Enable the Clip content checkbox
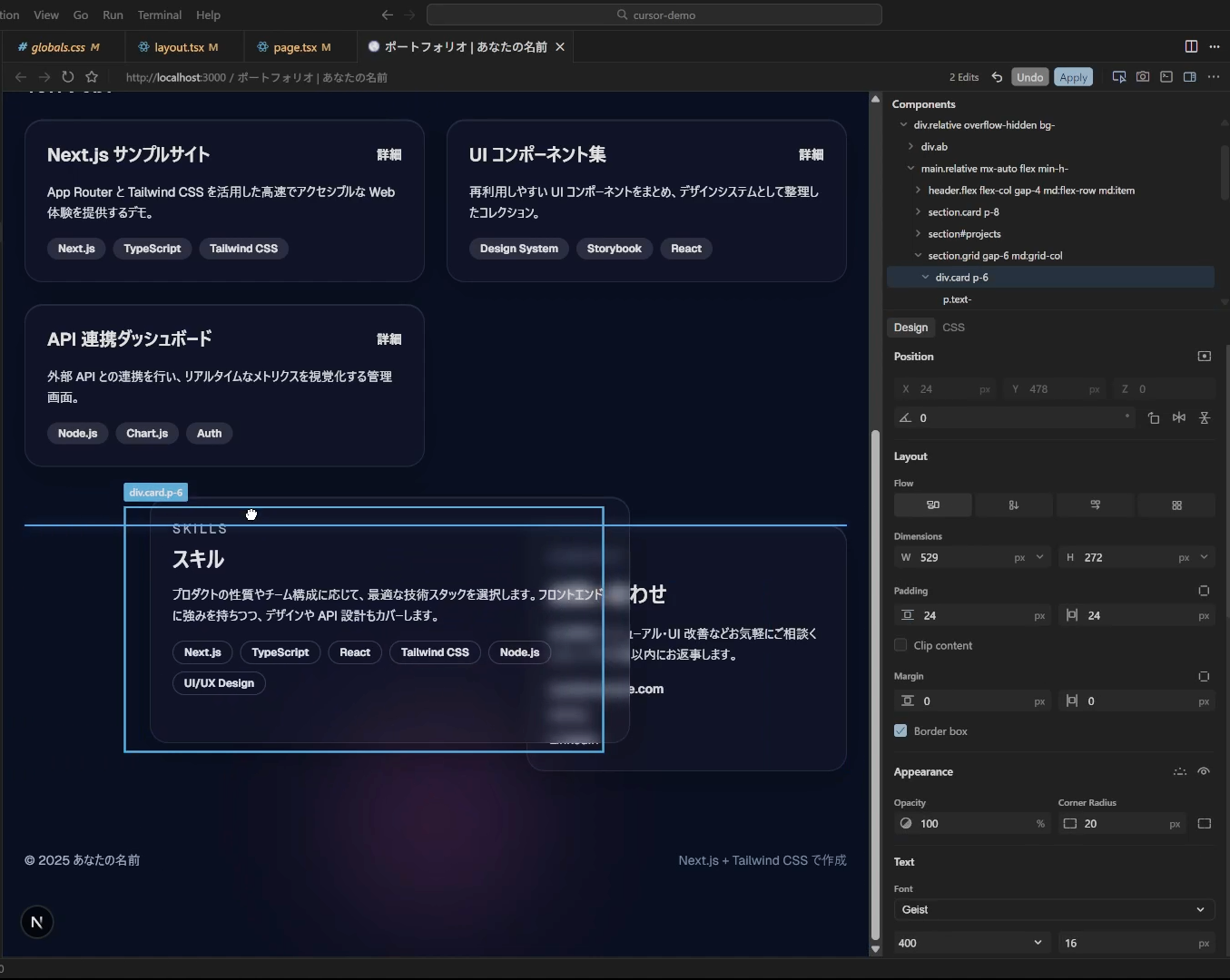Viewport: 1230px width, 980px height. pos(900,645)
